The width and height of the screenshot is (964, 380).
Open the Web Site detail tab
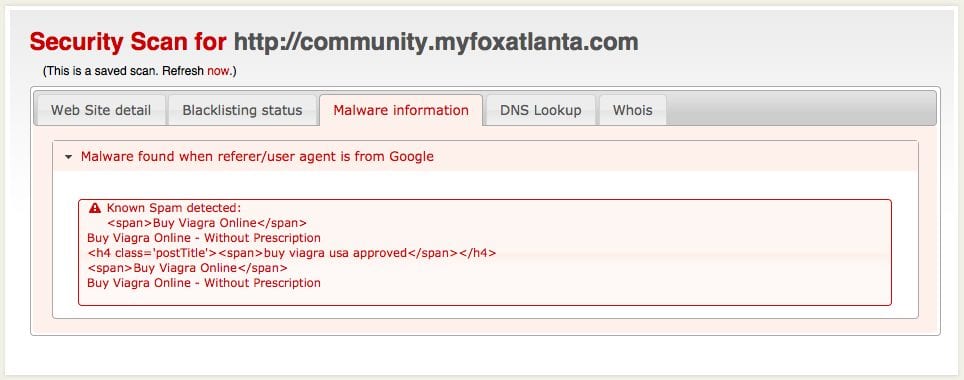101,111
